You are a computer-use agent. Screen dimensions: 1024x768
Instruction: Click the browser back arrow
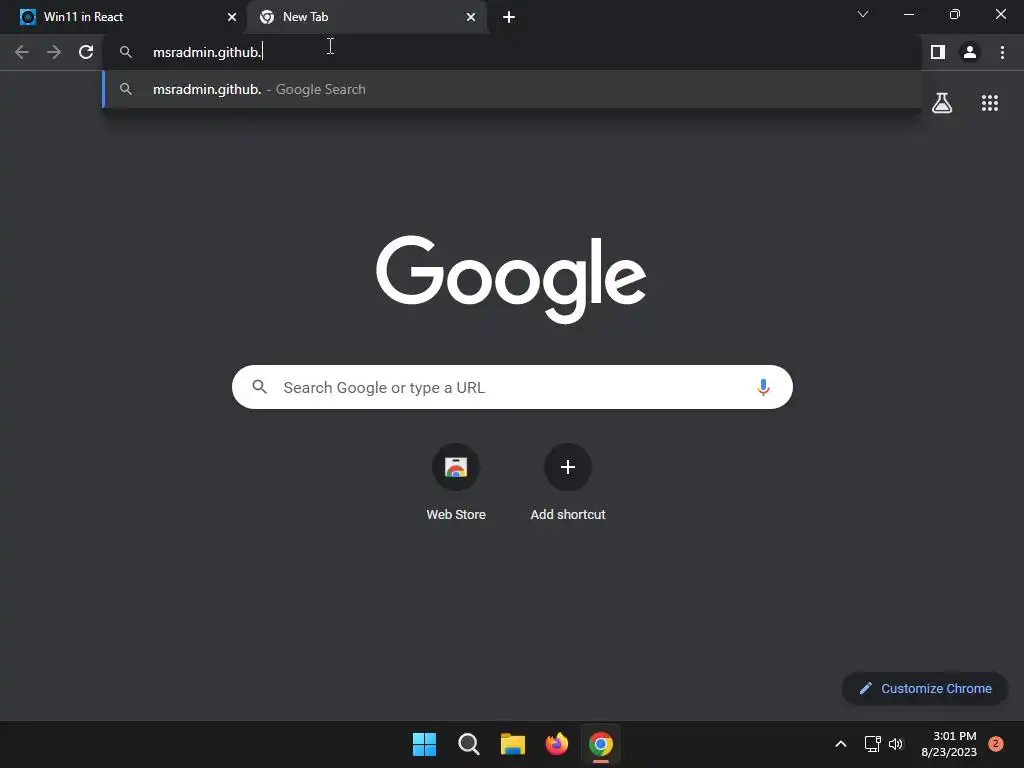tap(22, 52)
